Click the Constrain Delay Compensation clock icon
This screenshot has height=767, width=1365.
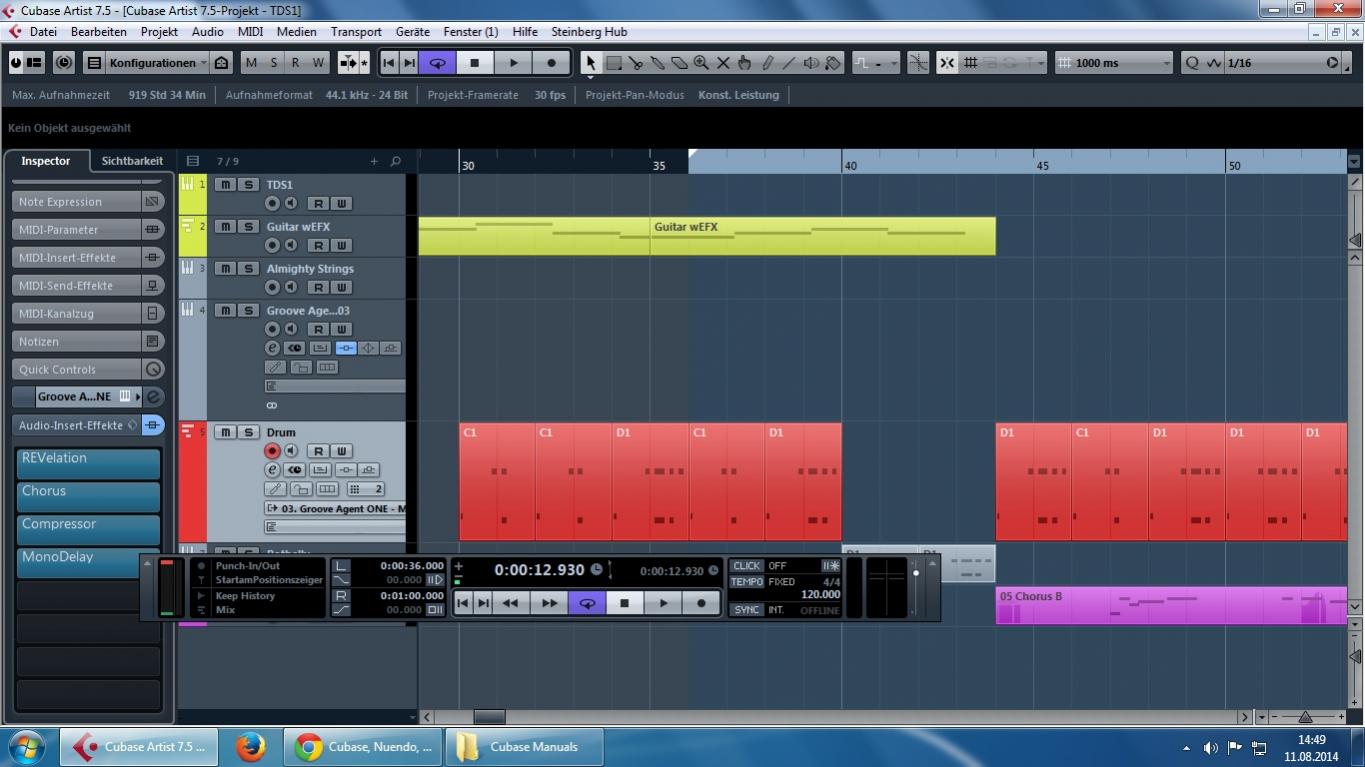[x=64, y=62]
